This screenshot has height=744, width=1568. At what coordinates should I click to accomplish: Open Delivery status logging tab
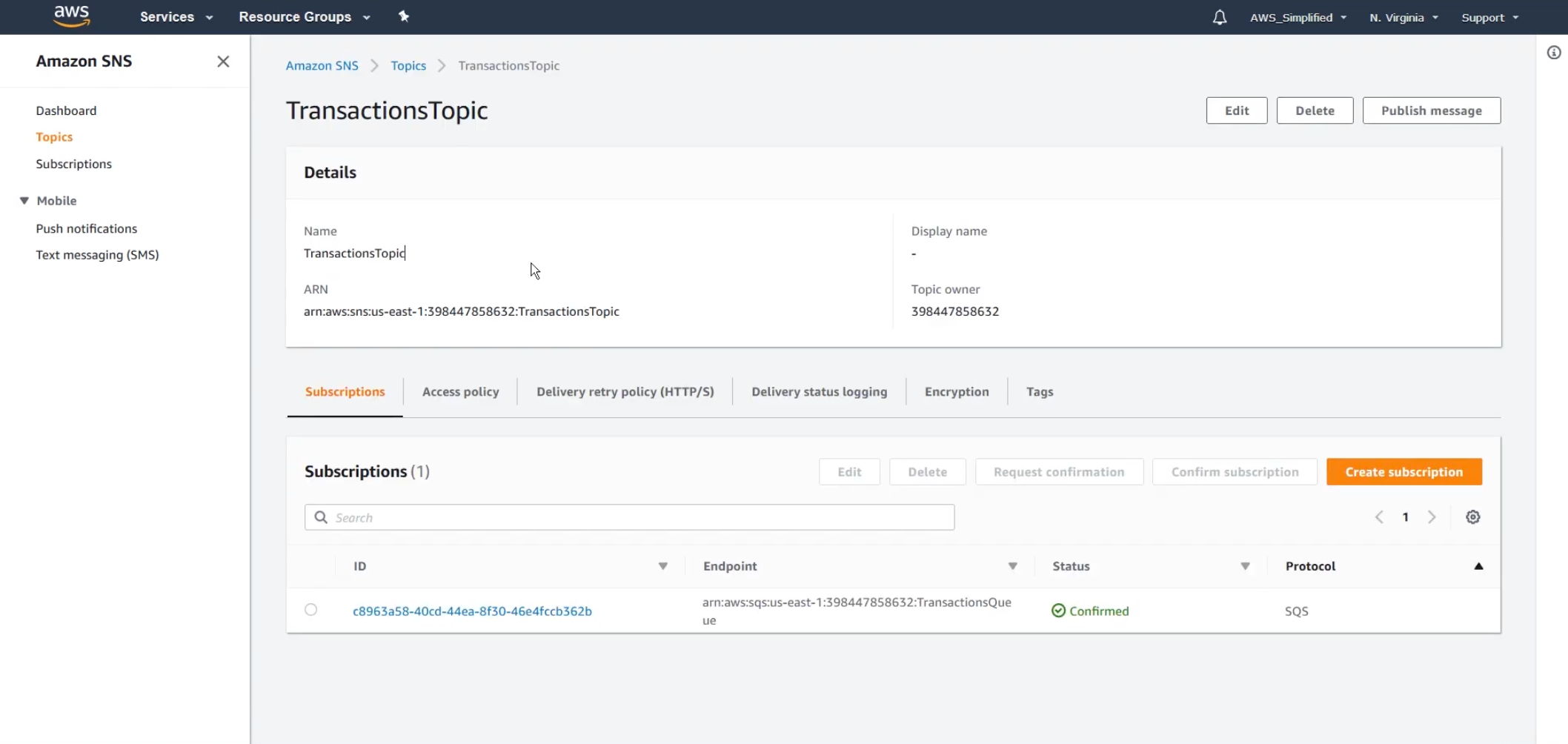(x=820, y=392)
